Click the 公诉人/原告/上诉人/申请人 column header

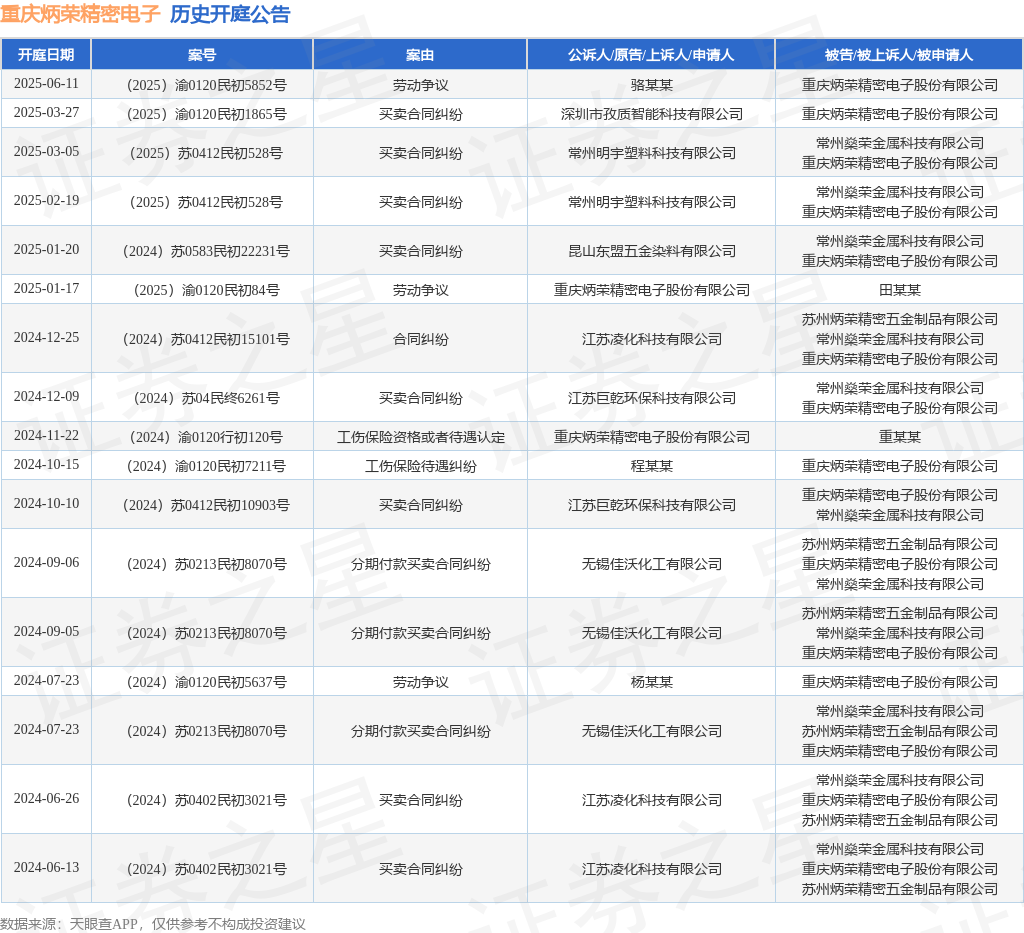(651, 55)
